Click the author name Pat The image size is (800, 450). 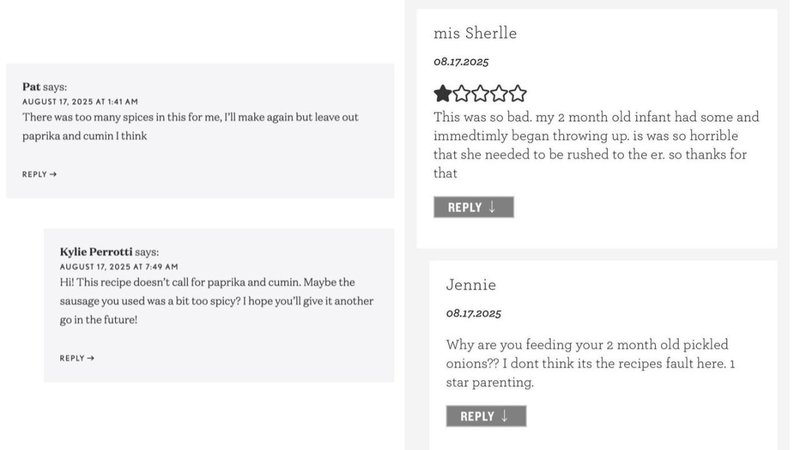pos(32,87)
